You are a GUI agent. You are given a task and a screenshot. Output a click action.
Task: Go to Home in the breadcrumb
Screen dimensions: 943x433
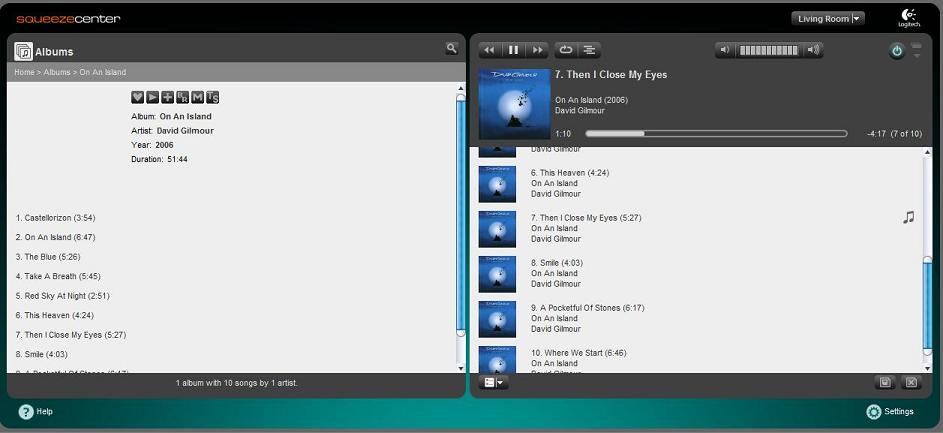(x=24, y=73)
